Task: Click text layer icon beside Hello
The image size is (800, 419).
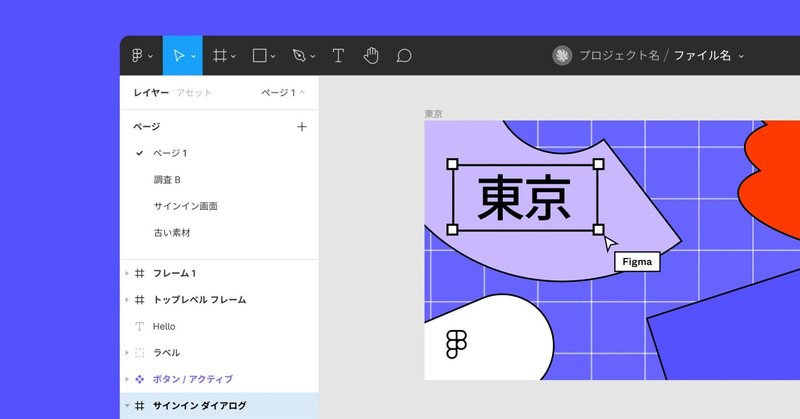Action: click(139, 326)
